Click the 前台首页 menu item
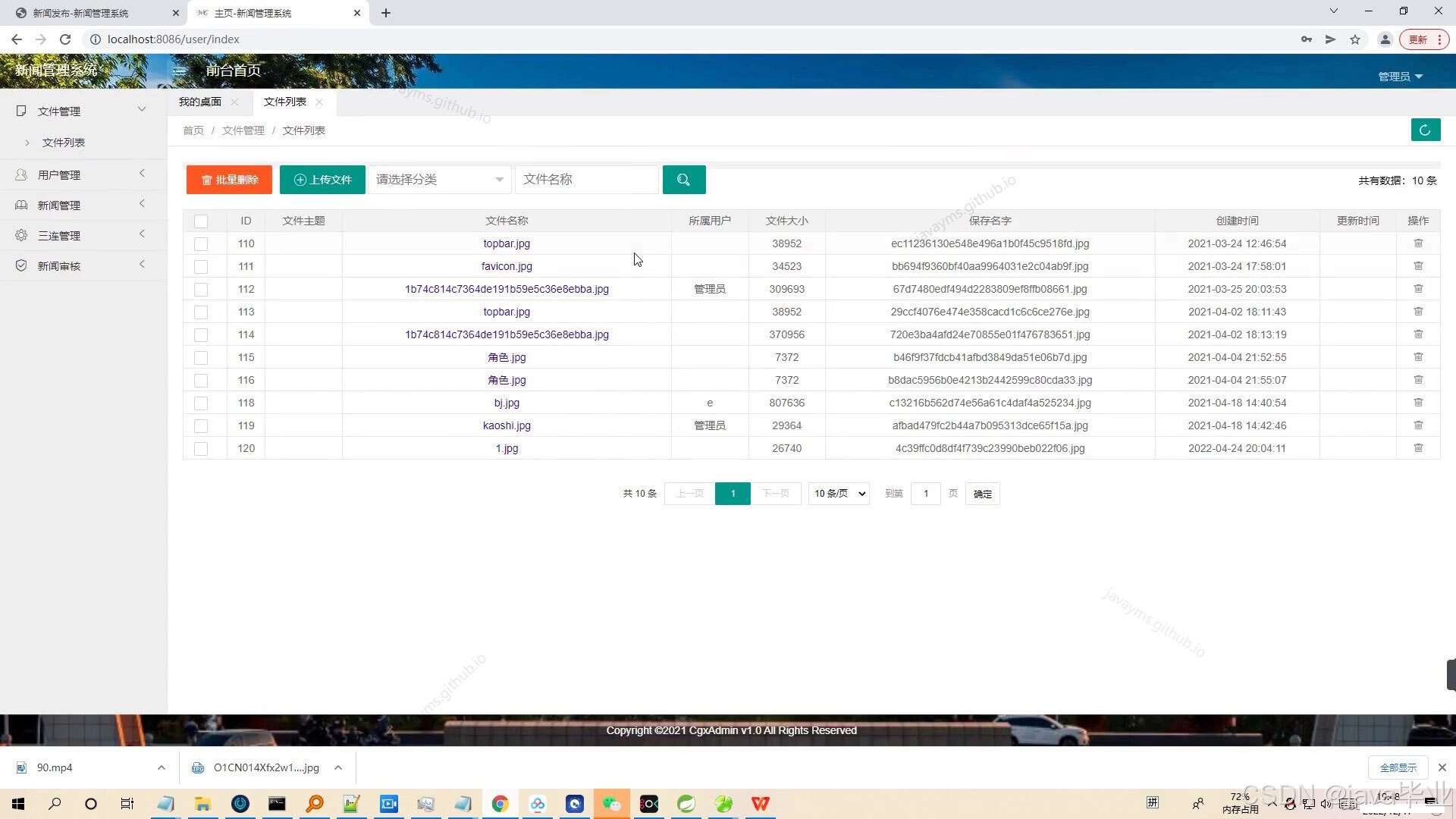 (x=233, y=70)
